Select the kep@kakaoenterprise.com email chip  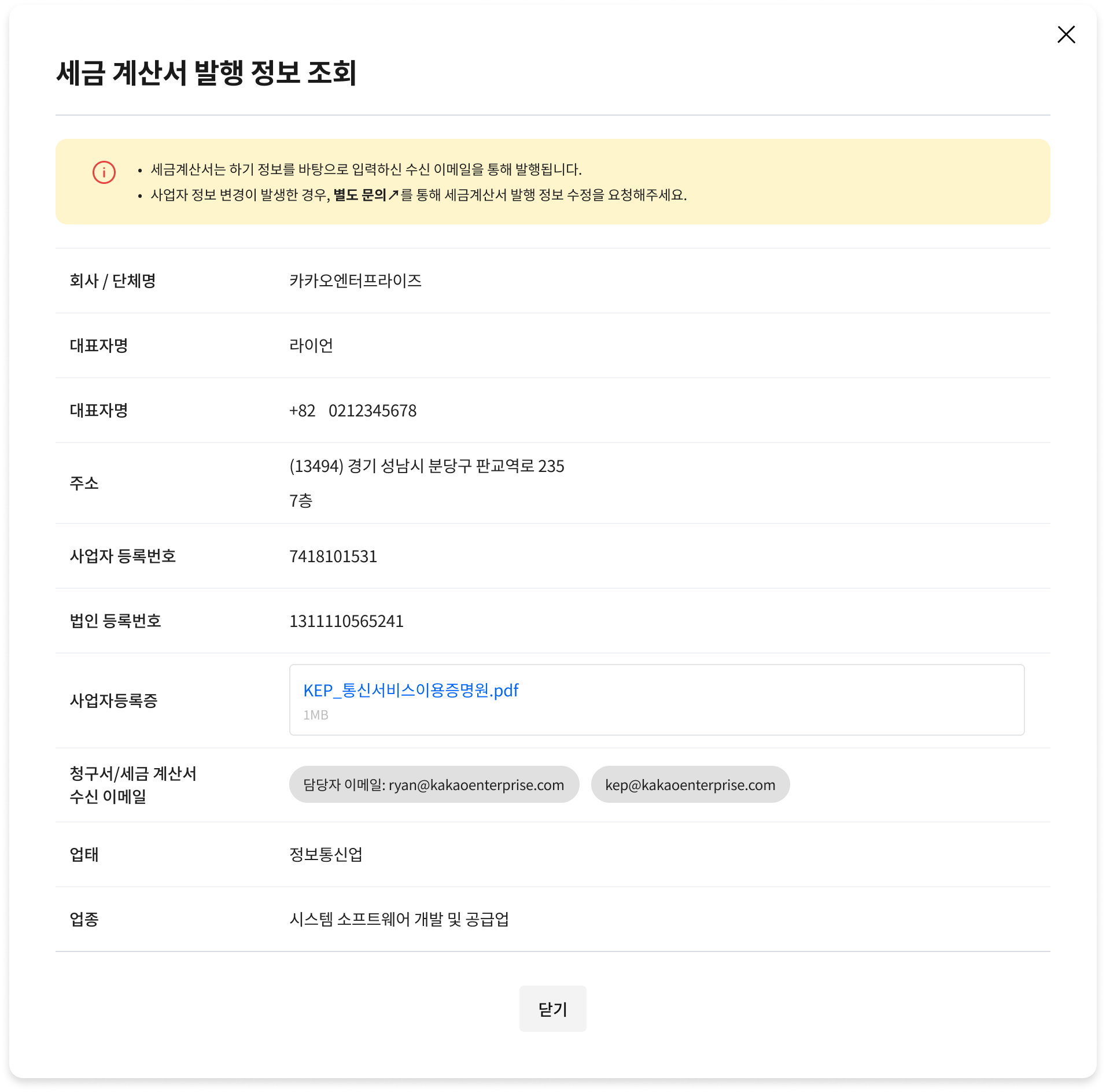click(x=690, y=785)
